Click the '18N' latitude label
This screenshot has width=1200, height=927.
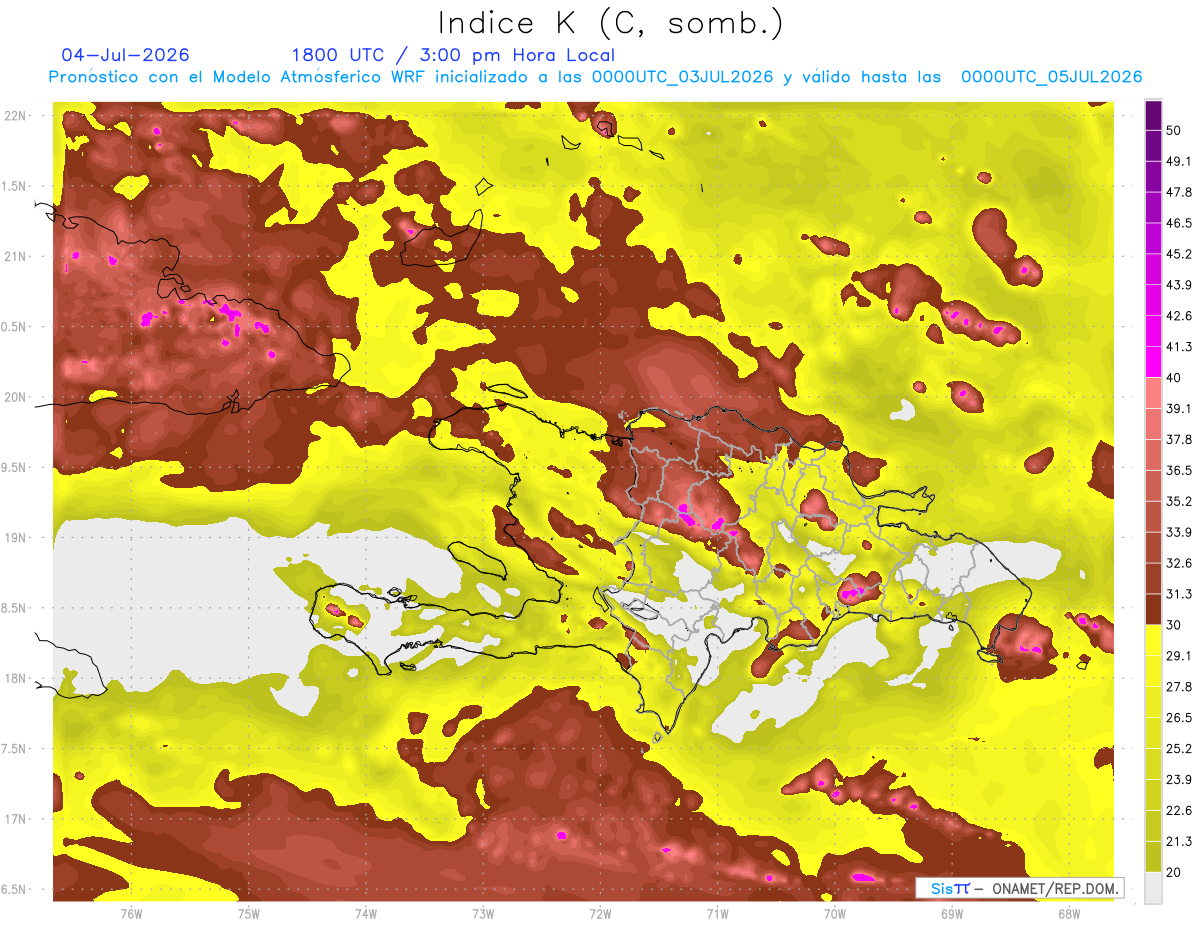tap(17, 679)
